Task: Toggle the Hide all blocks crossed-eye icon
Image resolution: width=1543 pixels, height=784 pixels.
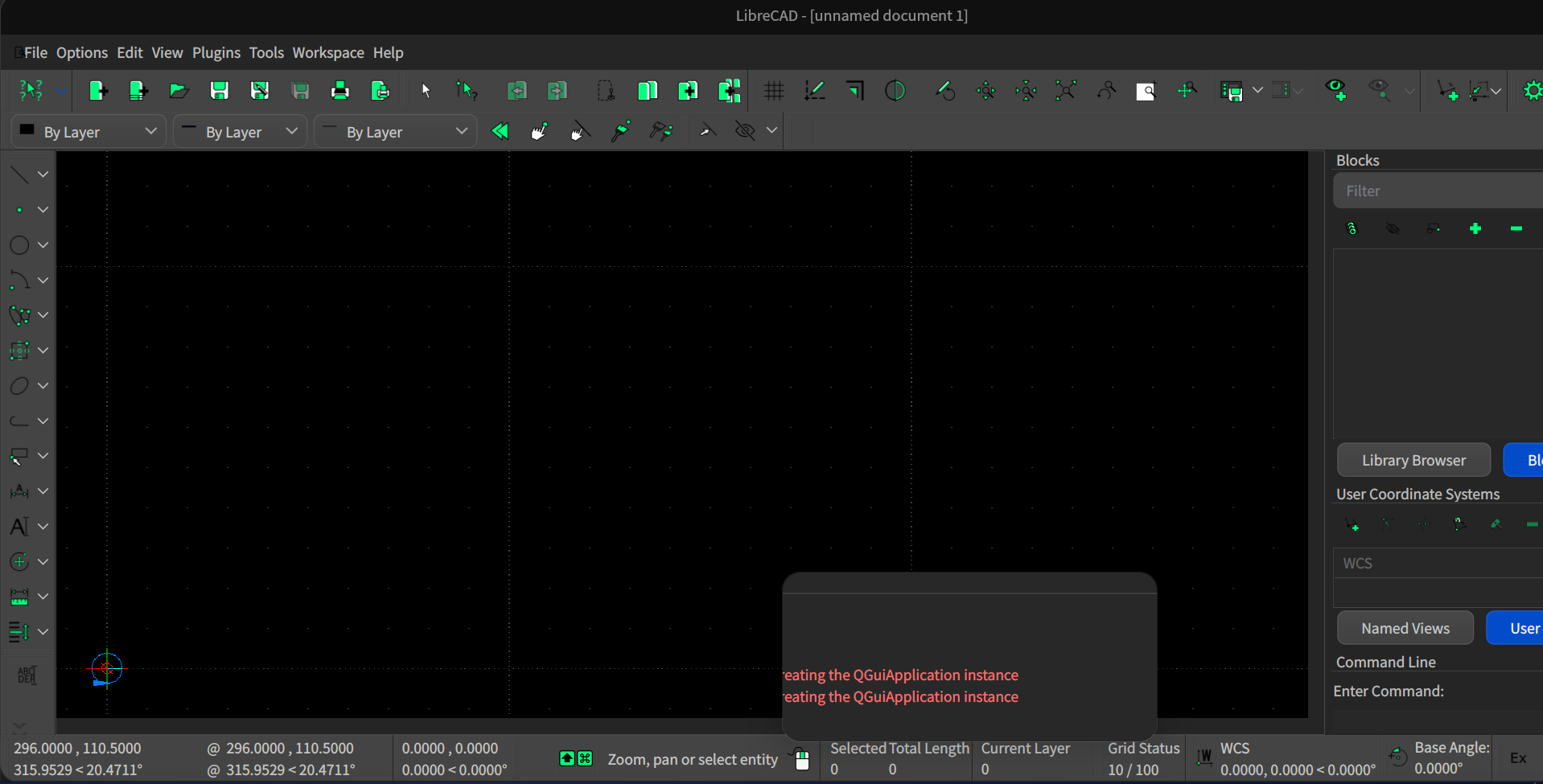Action: click(x=1393, y=229)
